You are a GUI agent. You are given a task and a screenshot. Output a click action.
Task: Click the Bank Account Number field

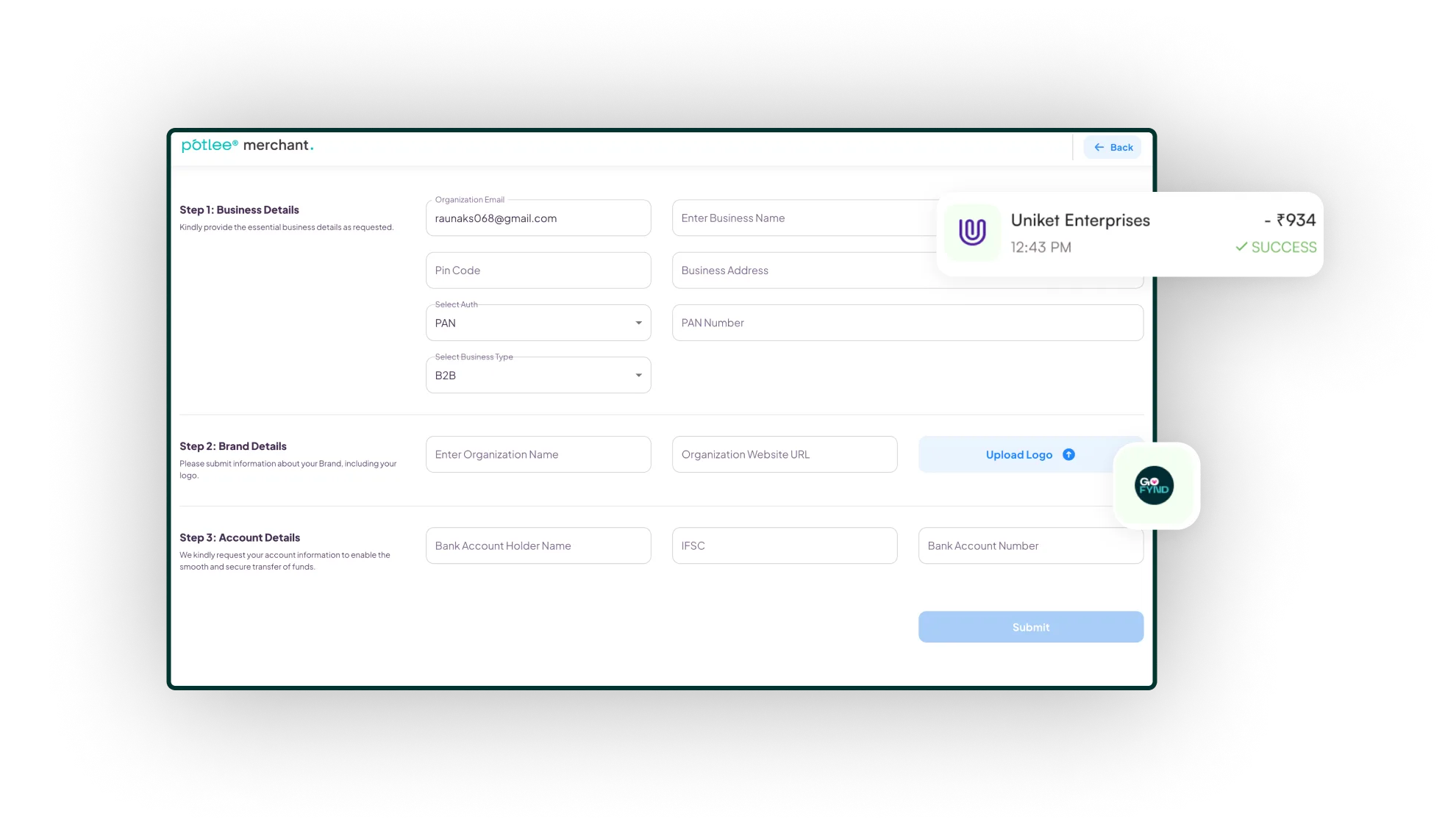[x=1030, y=544]
